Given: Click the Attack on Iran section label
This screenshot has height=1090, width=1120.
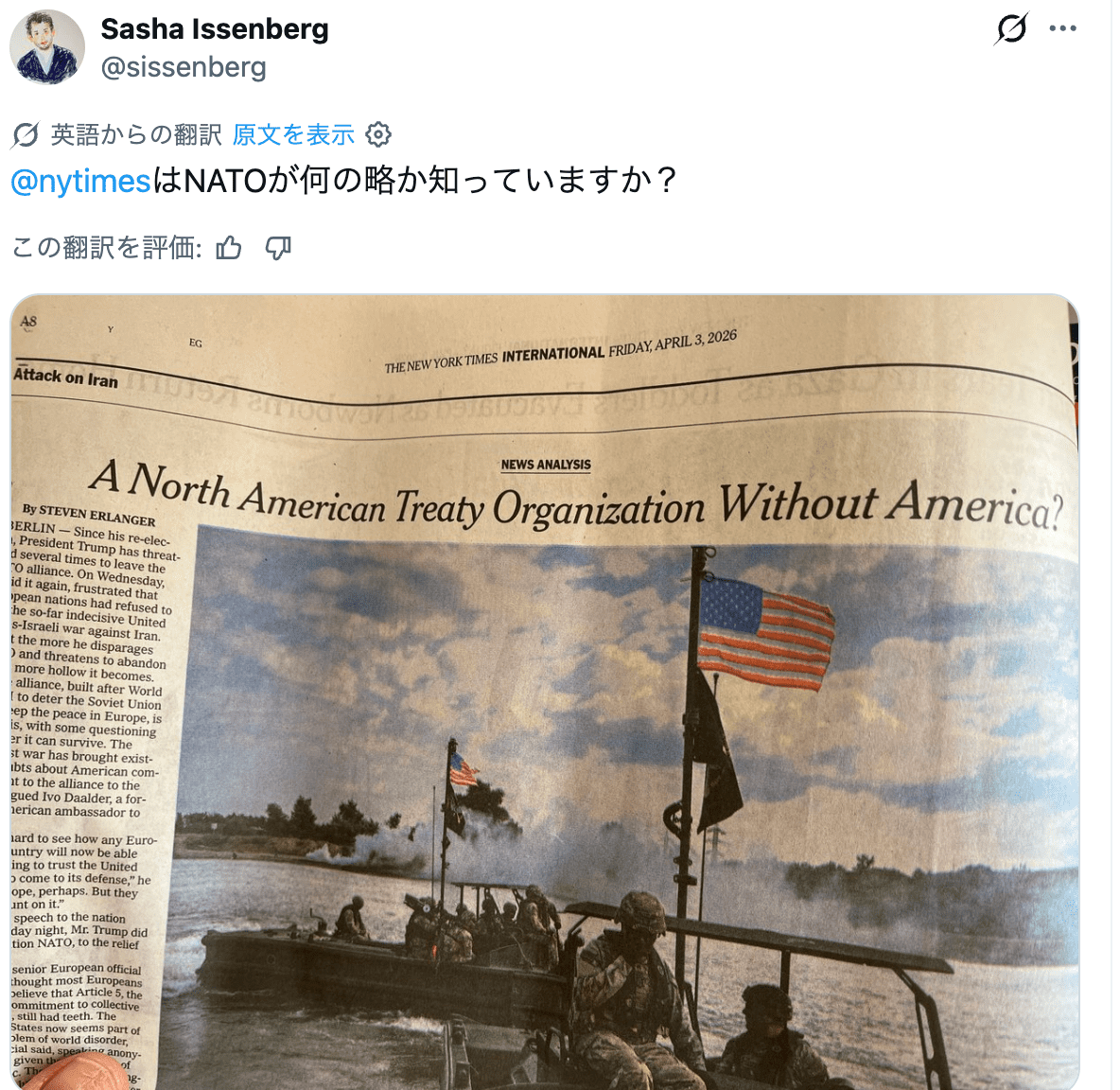Looking at the screenshot, I should pyautogui.click(x=65, y=378).
